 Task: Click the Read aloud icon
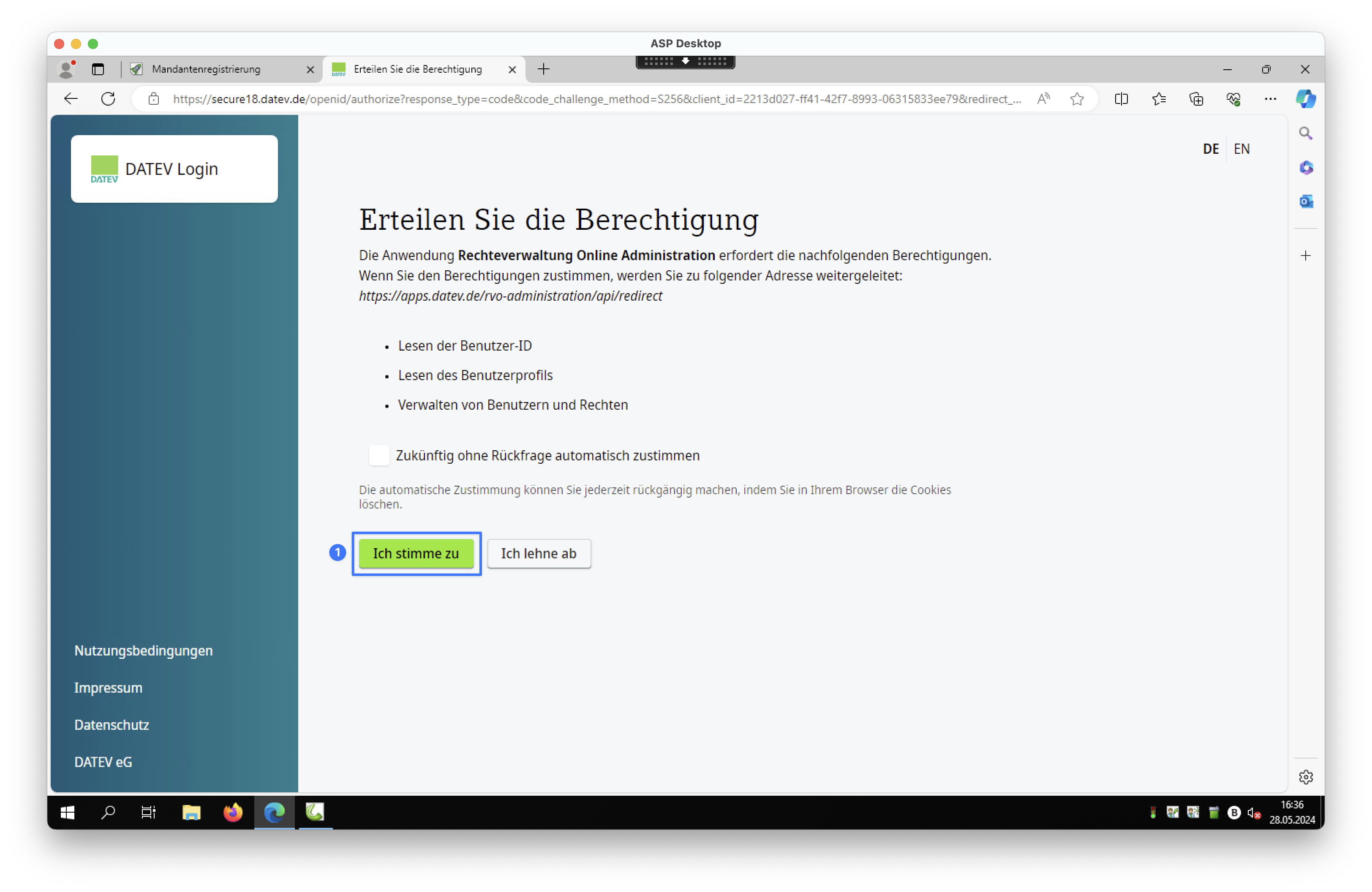click(x=1043, y=99)
